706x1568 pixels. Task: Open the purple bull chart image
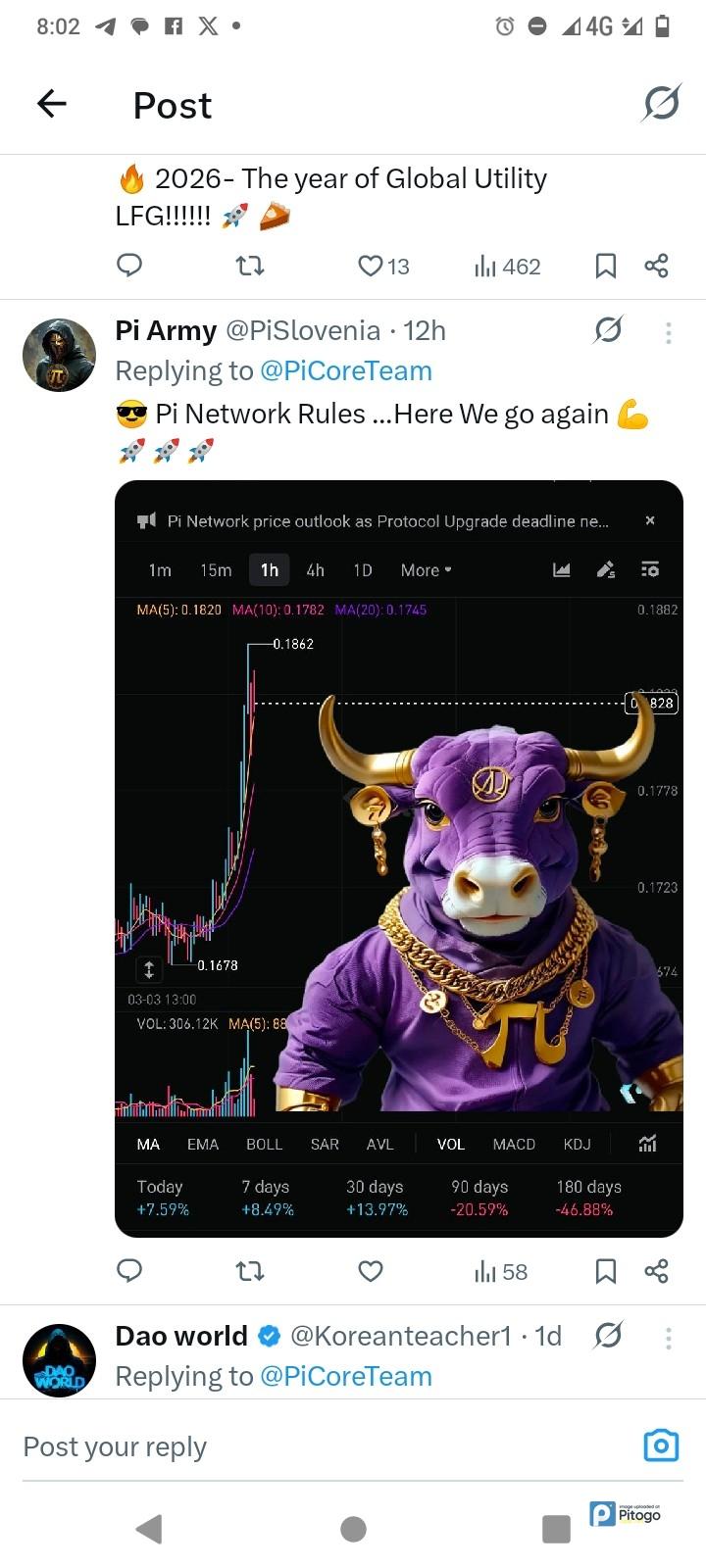click(398, 858)
